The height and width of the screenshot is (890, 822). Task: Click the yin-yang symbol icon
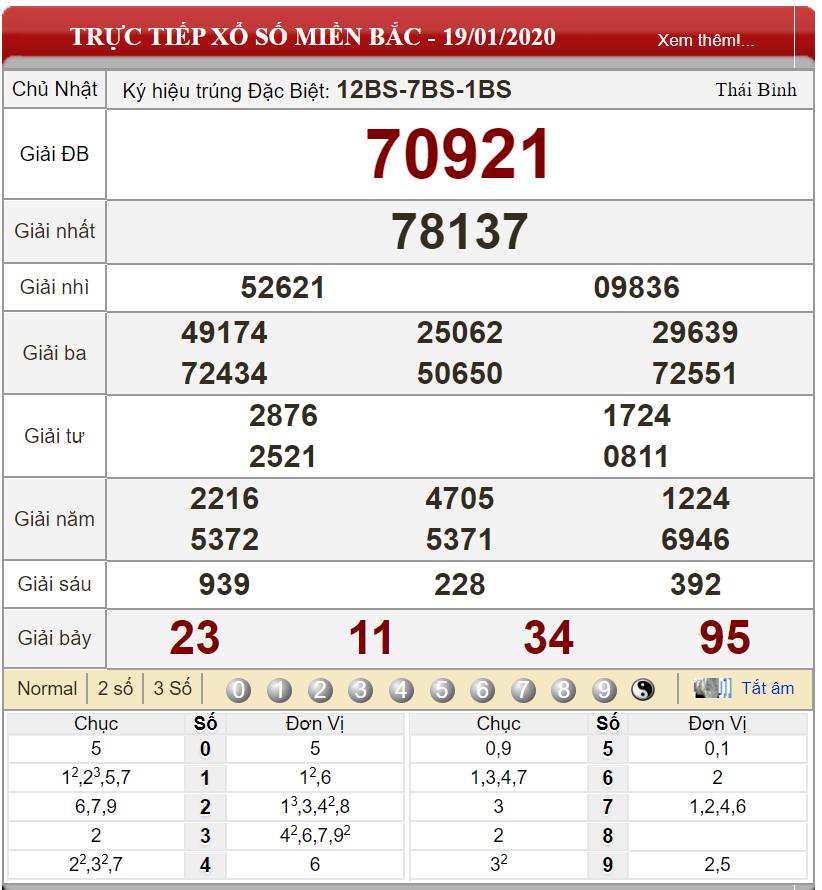[643, 690]
